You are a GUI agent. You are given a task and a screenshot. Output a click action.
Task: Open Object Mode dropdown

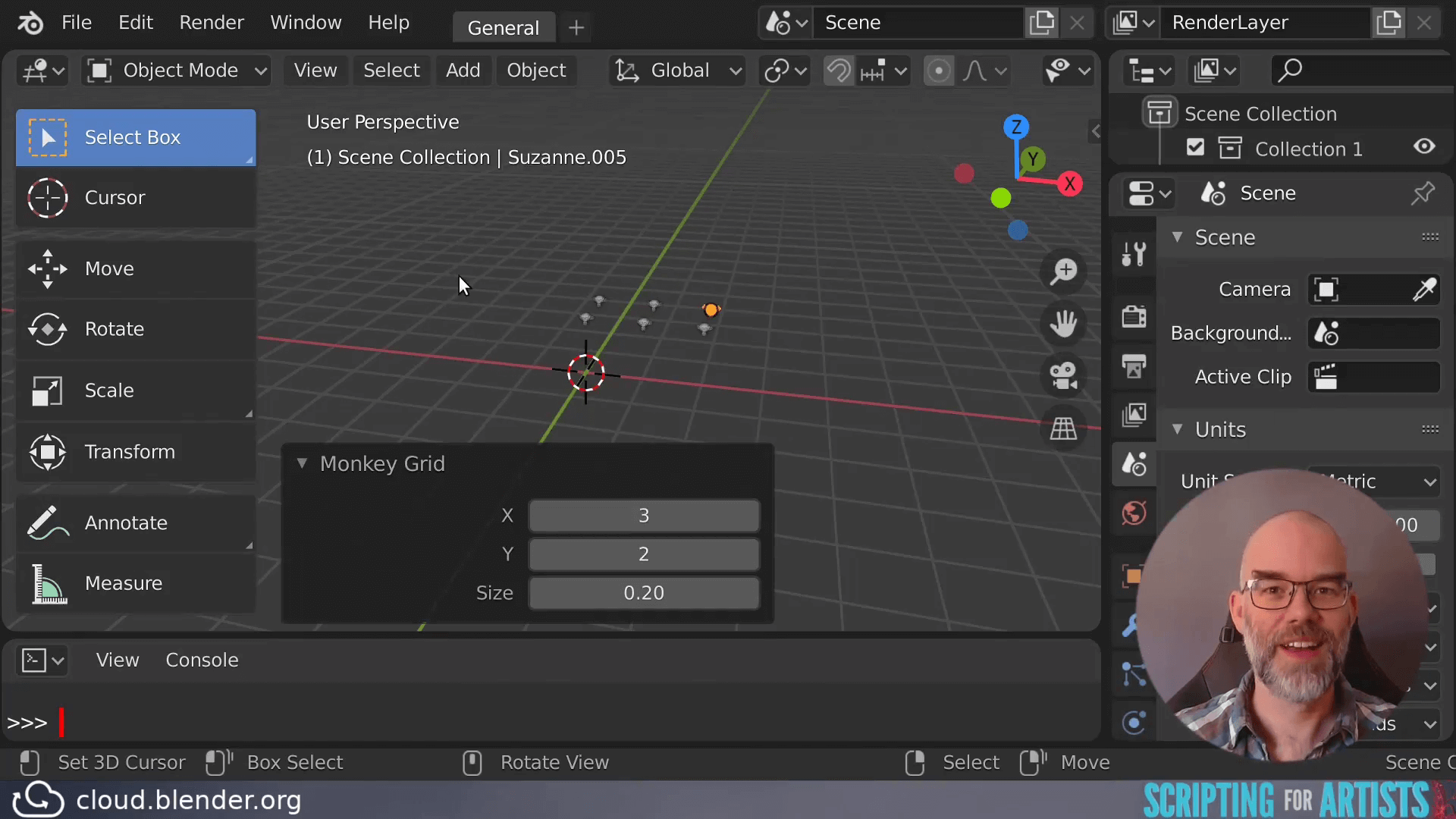pos(177,71)
